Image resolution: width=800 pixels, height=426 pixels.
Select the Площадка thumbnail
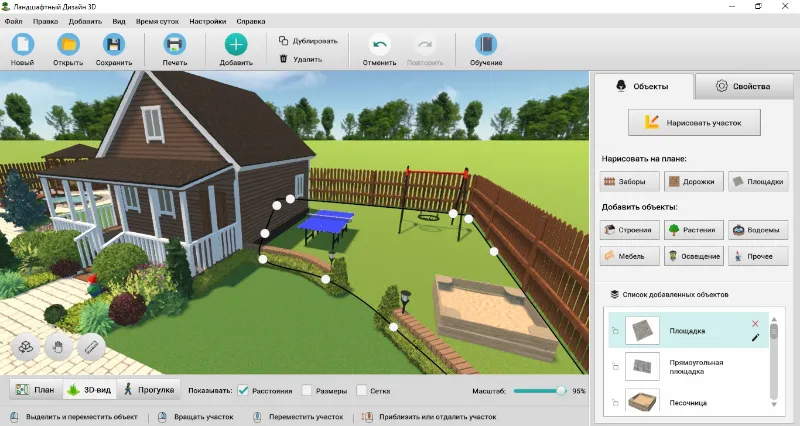click(642, 331)
